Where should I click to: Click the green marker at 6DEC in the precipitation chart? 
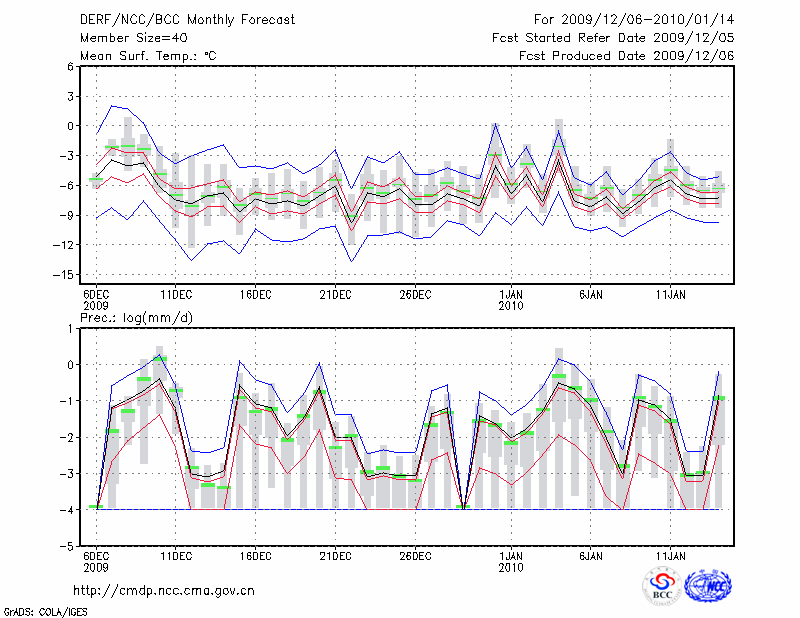pyautogui.click(x=96, y=507)
